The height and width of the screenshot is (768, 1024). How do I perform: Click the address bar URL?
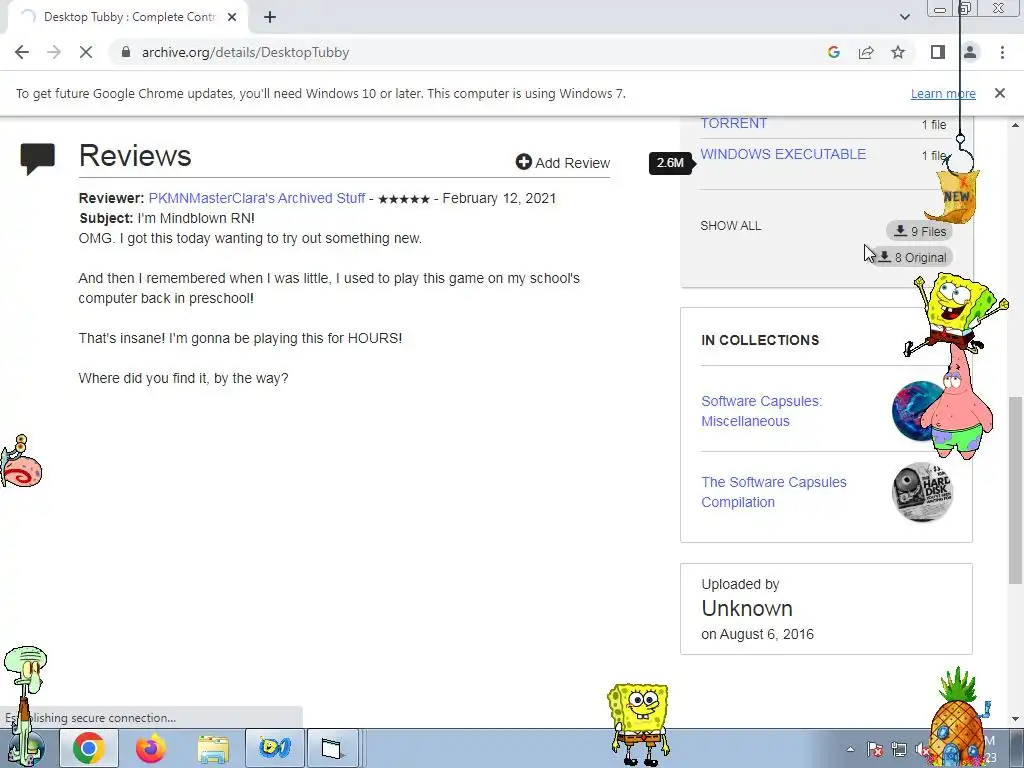point(246,52)
